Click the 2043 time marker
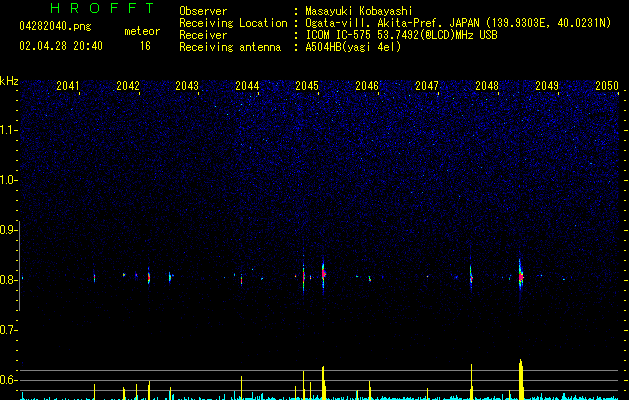 (187, 86)
